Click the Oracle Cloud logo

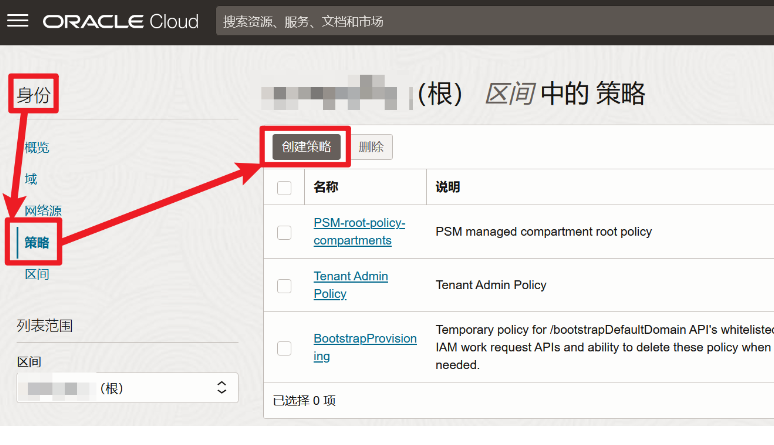tap(120, 21)
